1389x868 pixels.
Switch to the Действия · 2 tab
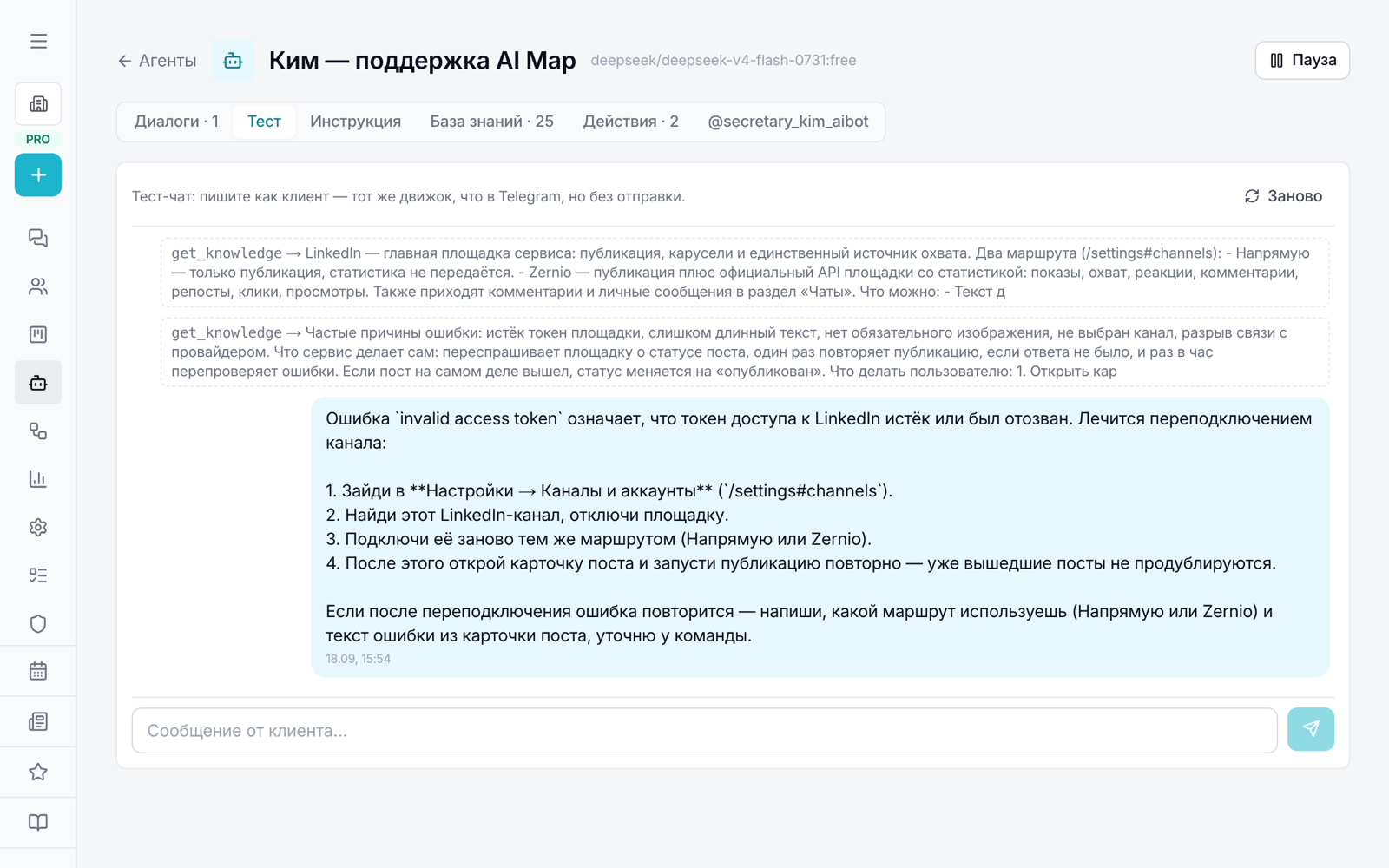(x=630, y=122)
